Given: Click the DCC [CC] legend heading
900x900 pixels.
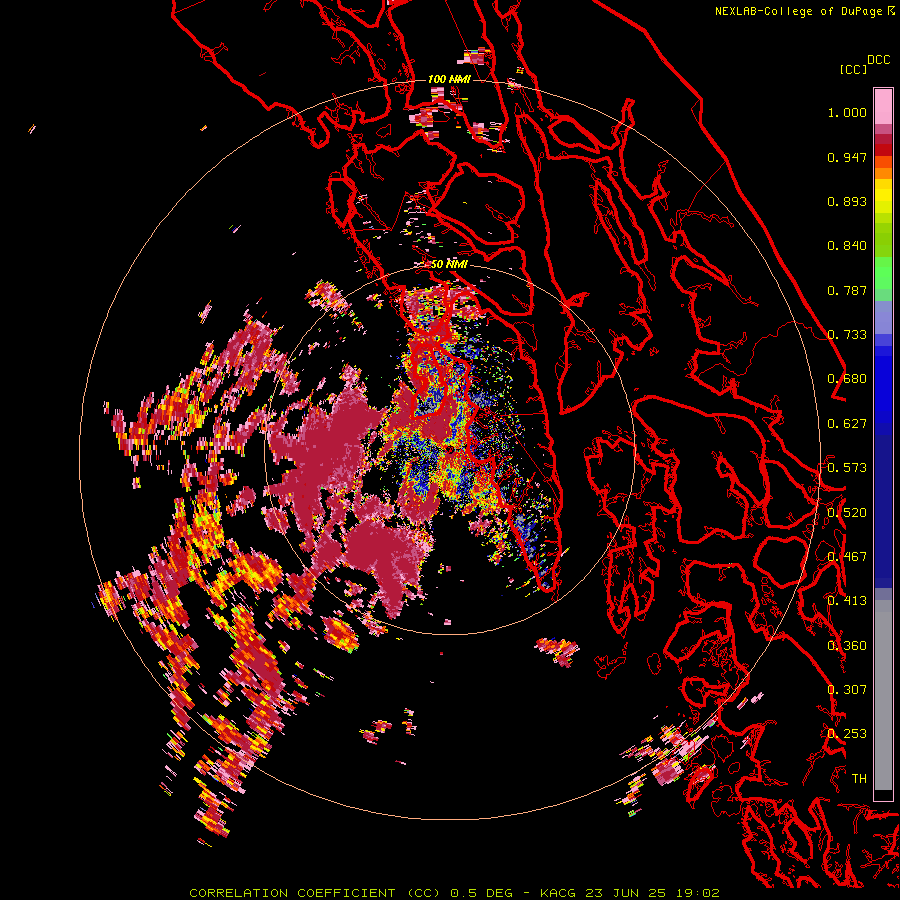Looking at the screenshot, I should (865, 64).
